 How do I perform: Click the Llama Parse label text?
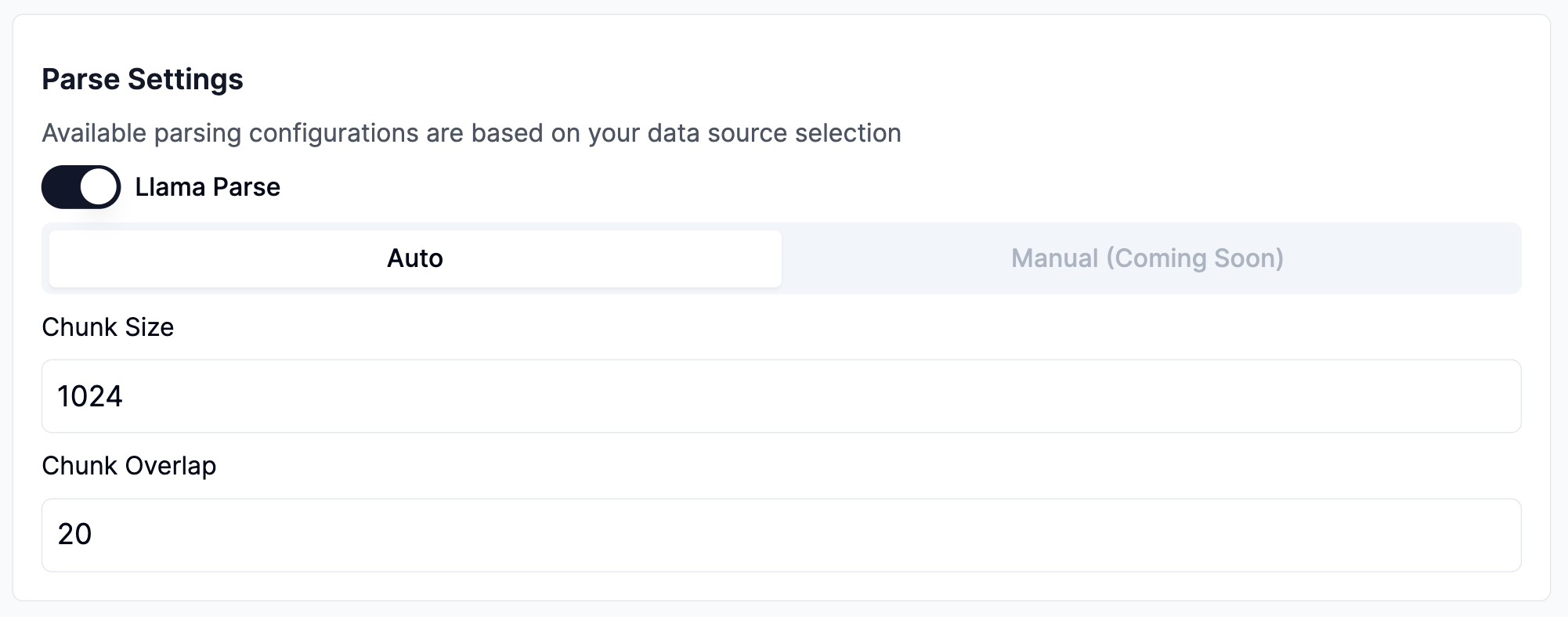click(x=208, y=186)
